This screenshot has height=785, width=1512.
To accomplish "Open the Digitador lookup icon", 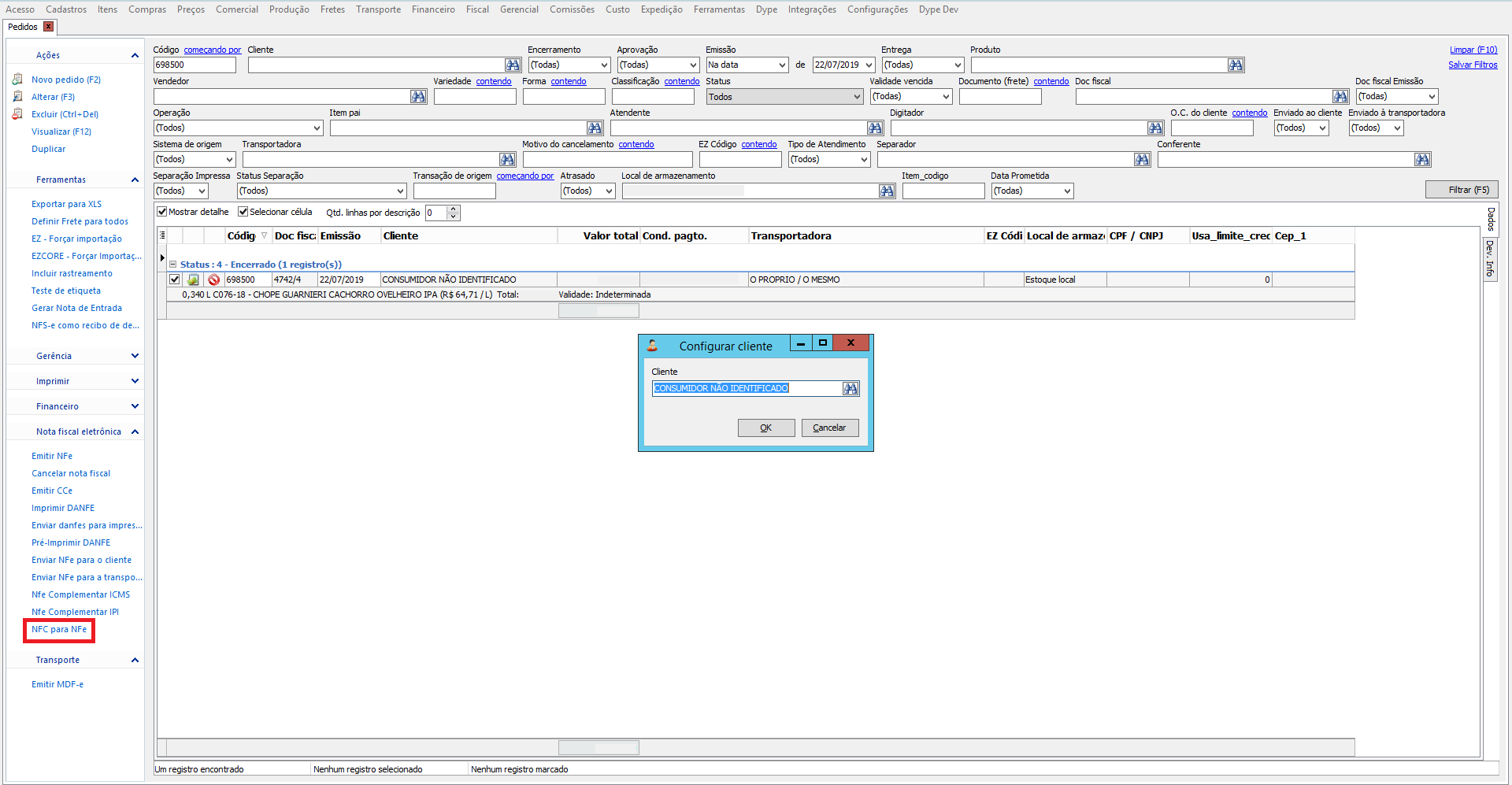I will [1155, 128].
